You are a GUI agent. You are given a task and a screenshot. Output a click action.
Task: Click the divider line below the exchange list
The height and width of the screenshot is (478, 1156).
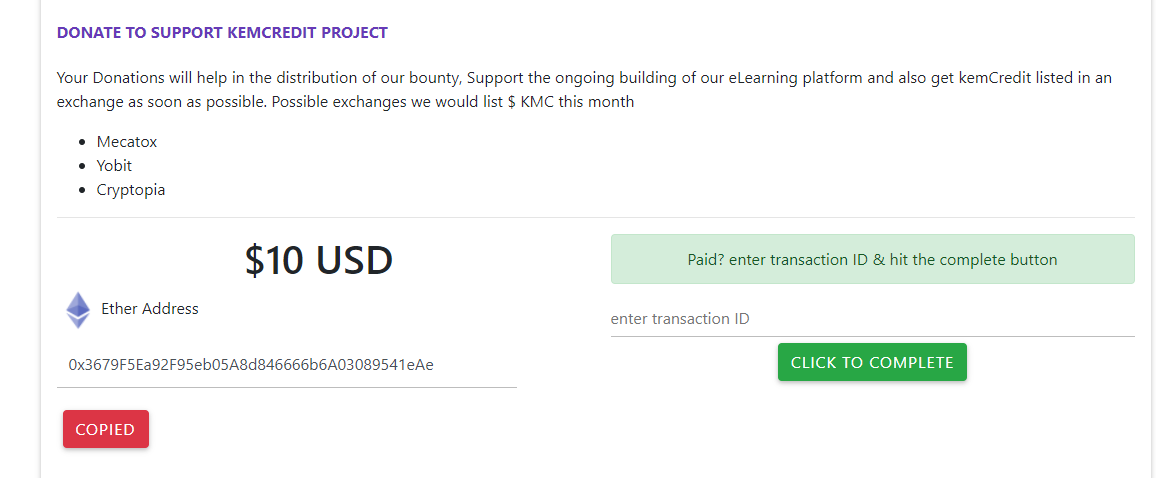[x=596, y=217]
